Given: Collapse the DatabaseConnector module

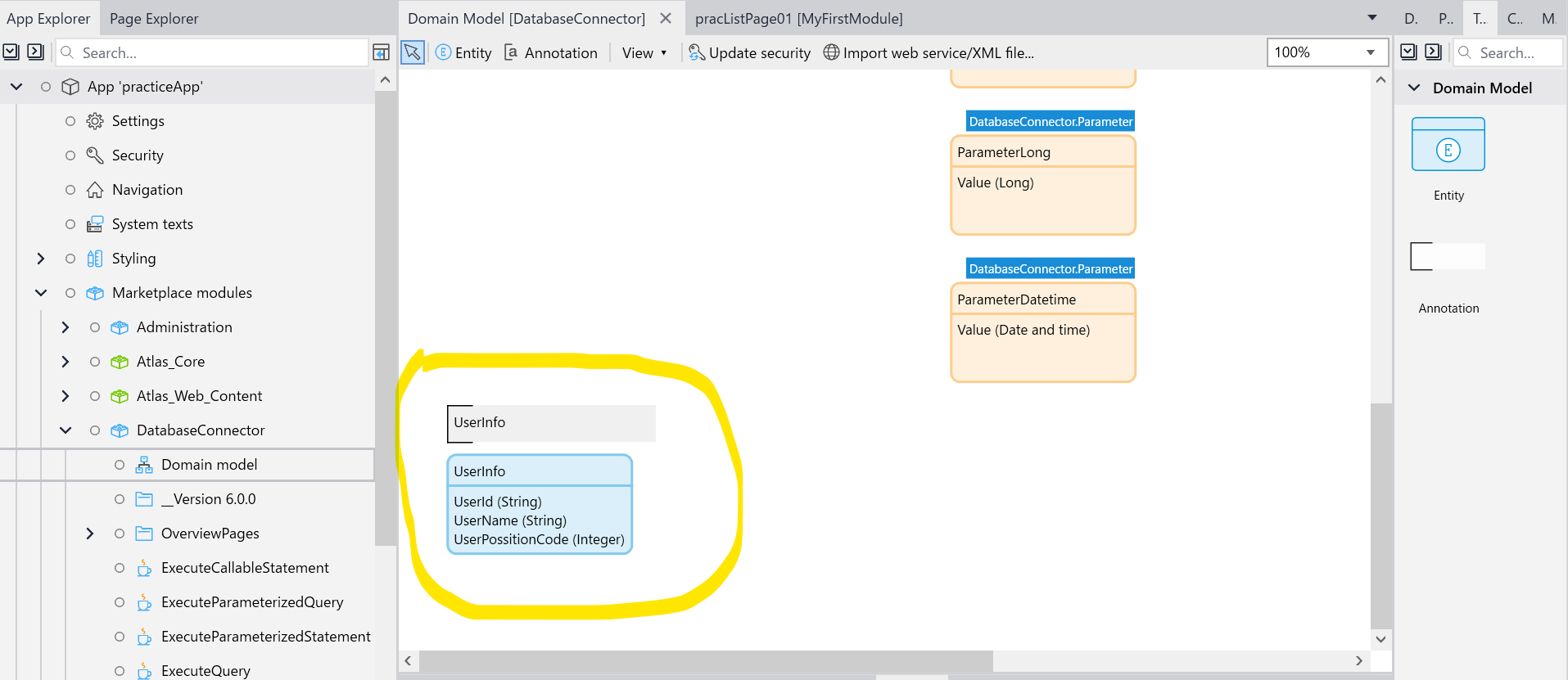Looking at the screenshot, I should (66, 430).
